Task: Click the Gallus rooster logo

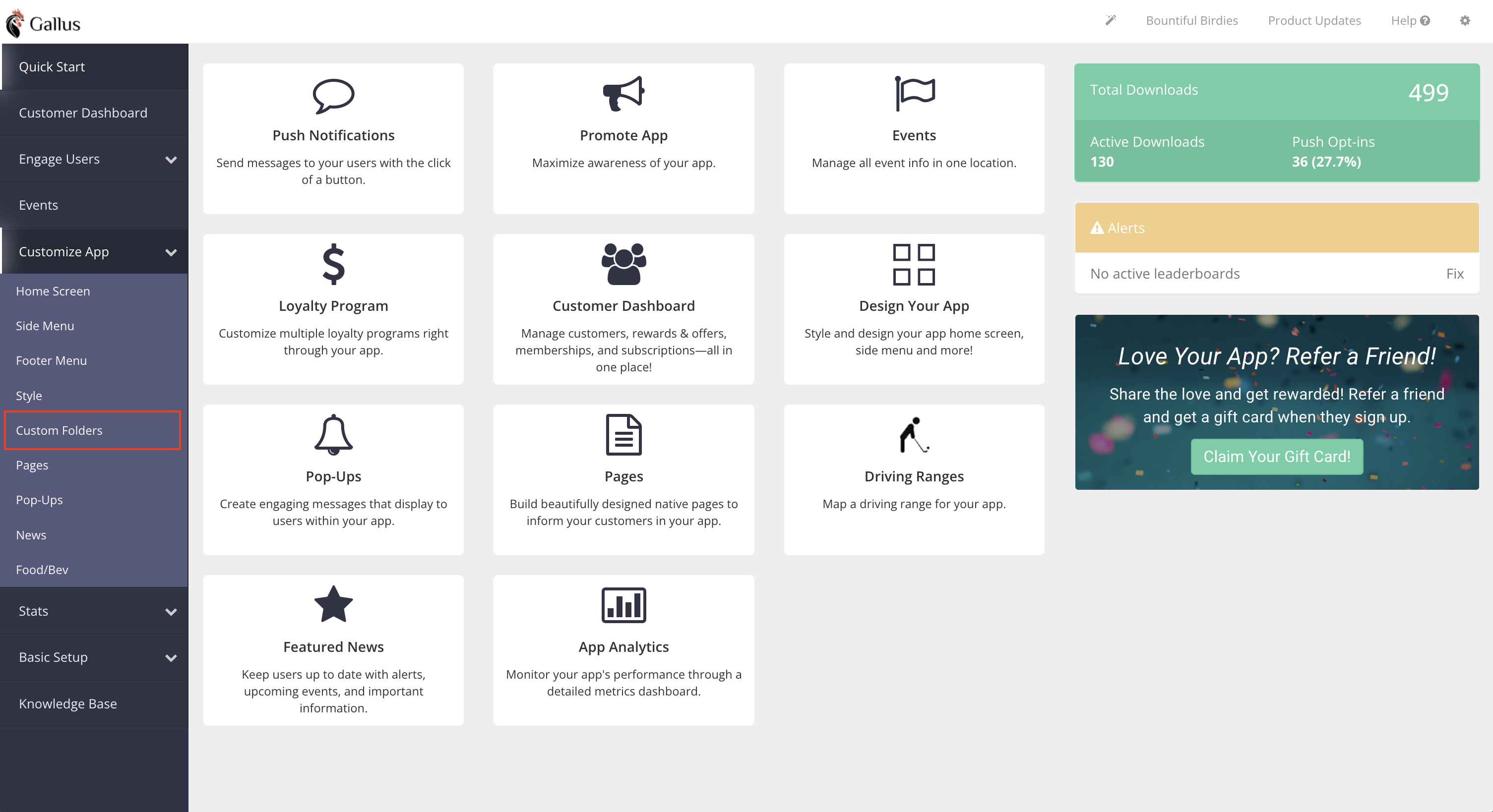Action: tap(15, 23)
